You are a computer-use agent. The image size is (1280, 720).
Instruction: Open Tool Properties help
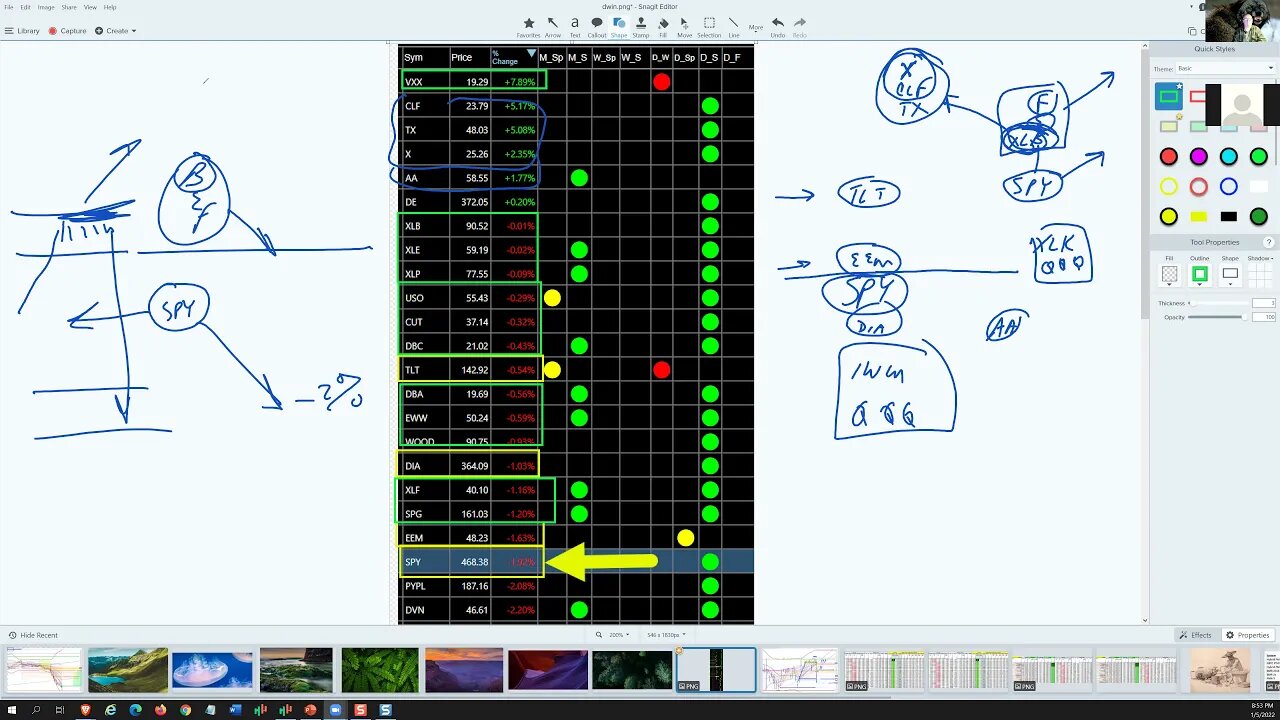pyautogui.click(x=1269, y=242)
